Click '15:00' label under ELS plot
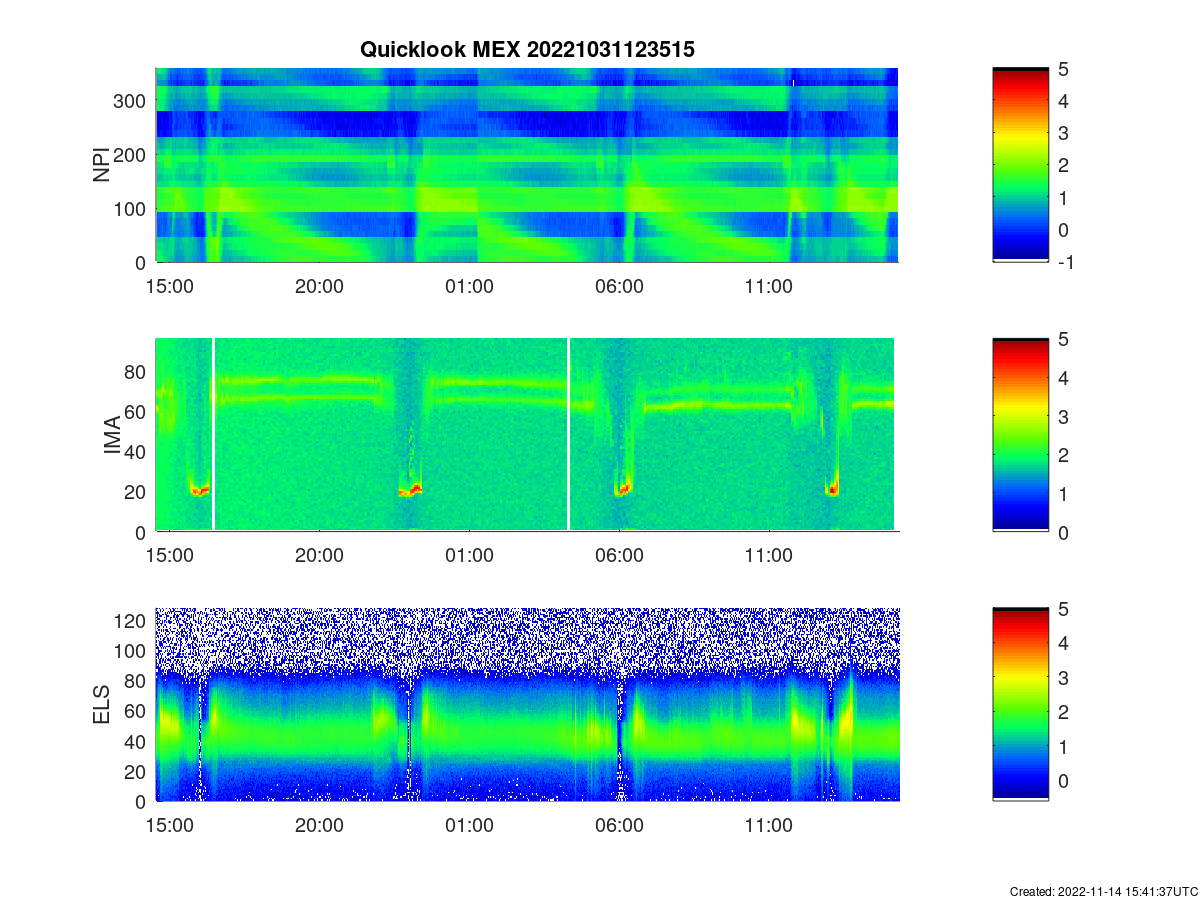The width and height of the screenshot is (1200, 900). click(170, 826)
